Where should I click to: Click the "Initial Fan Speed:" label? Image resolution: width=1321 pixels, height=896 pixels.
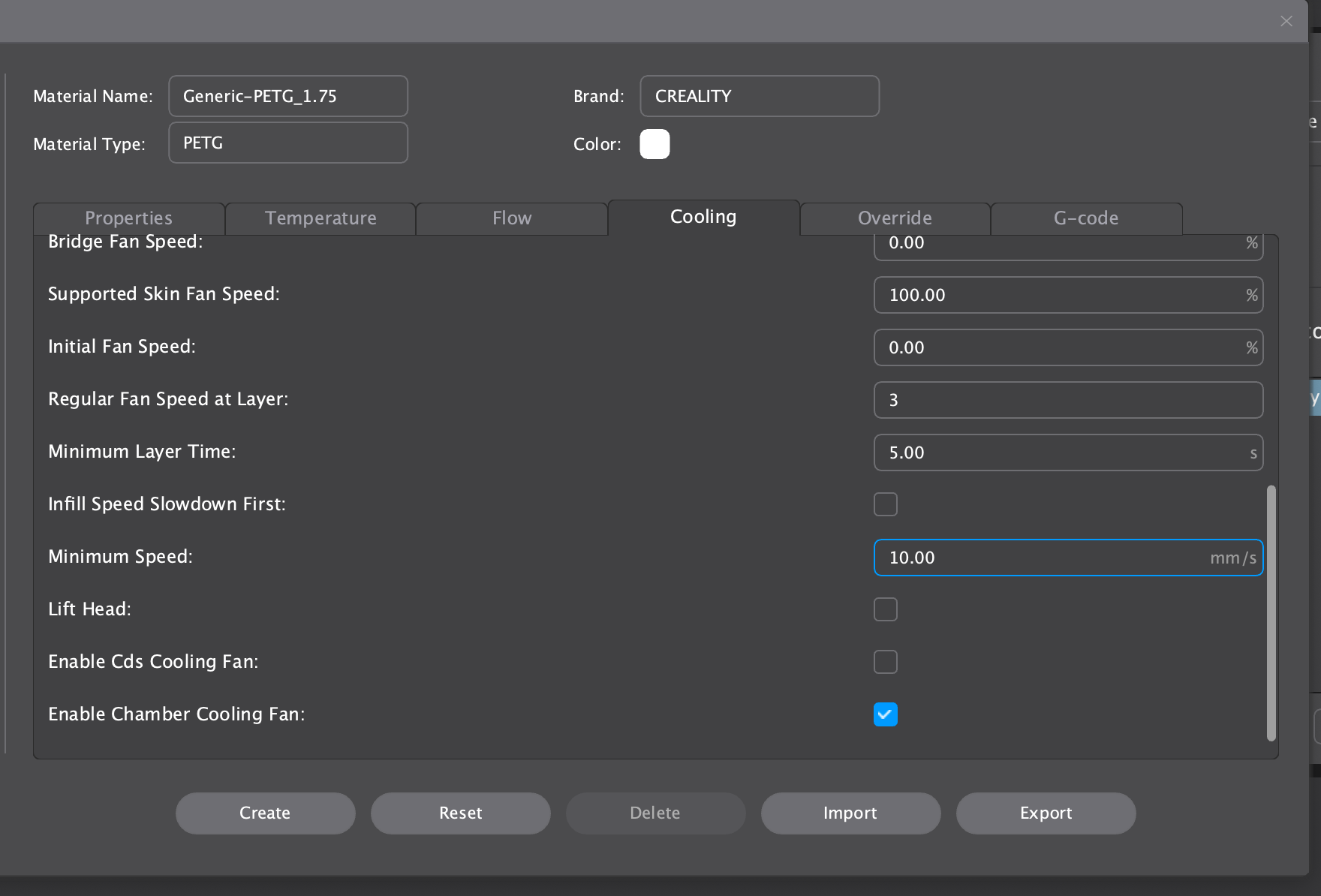pos(122,347)
